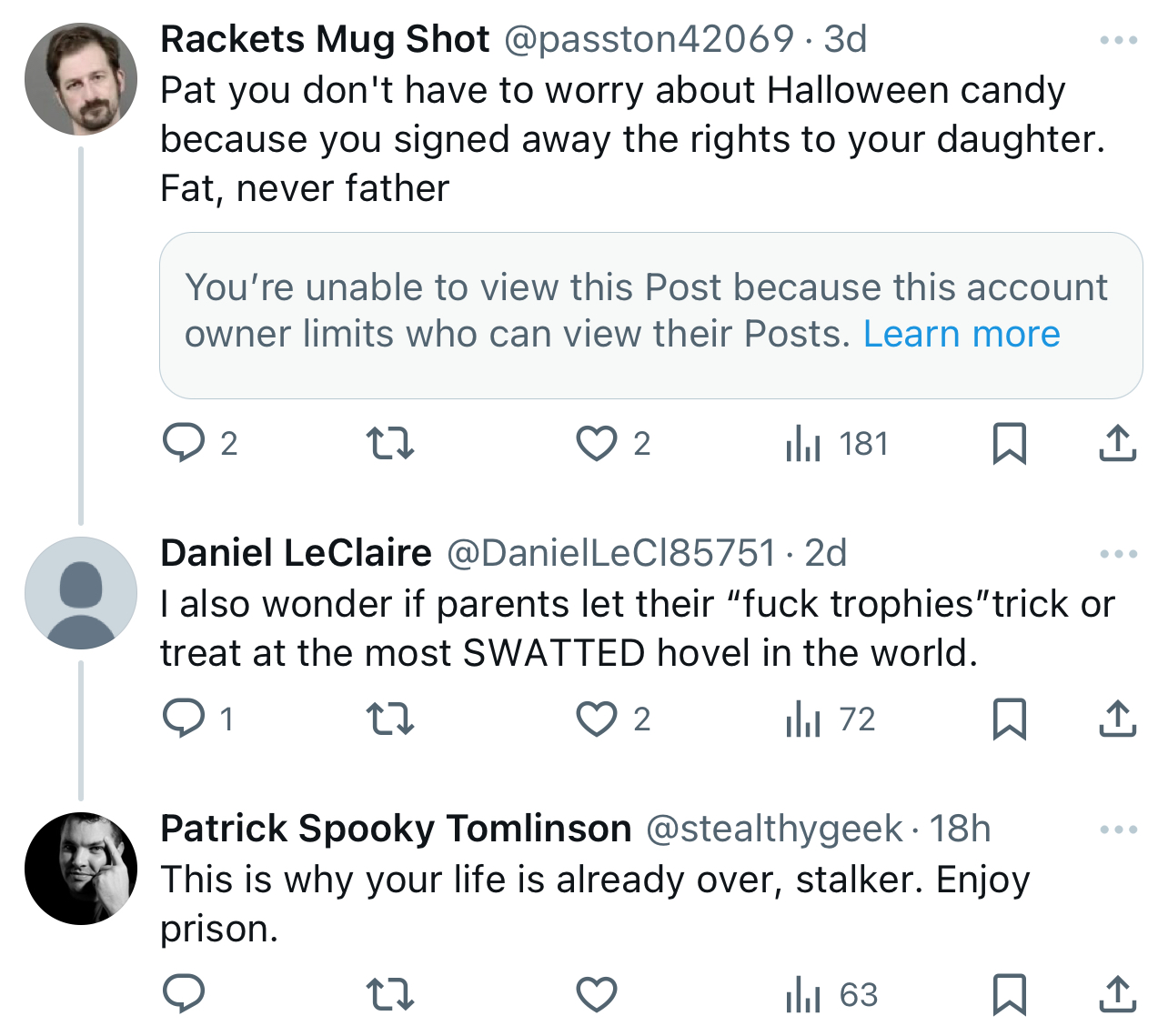The height and width of the screenshot is (1036, 1168).
Task: Bookmark Patrick Spooky Tomlinson's post
Action: tap(1009, 995)
